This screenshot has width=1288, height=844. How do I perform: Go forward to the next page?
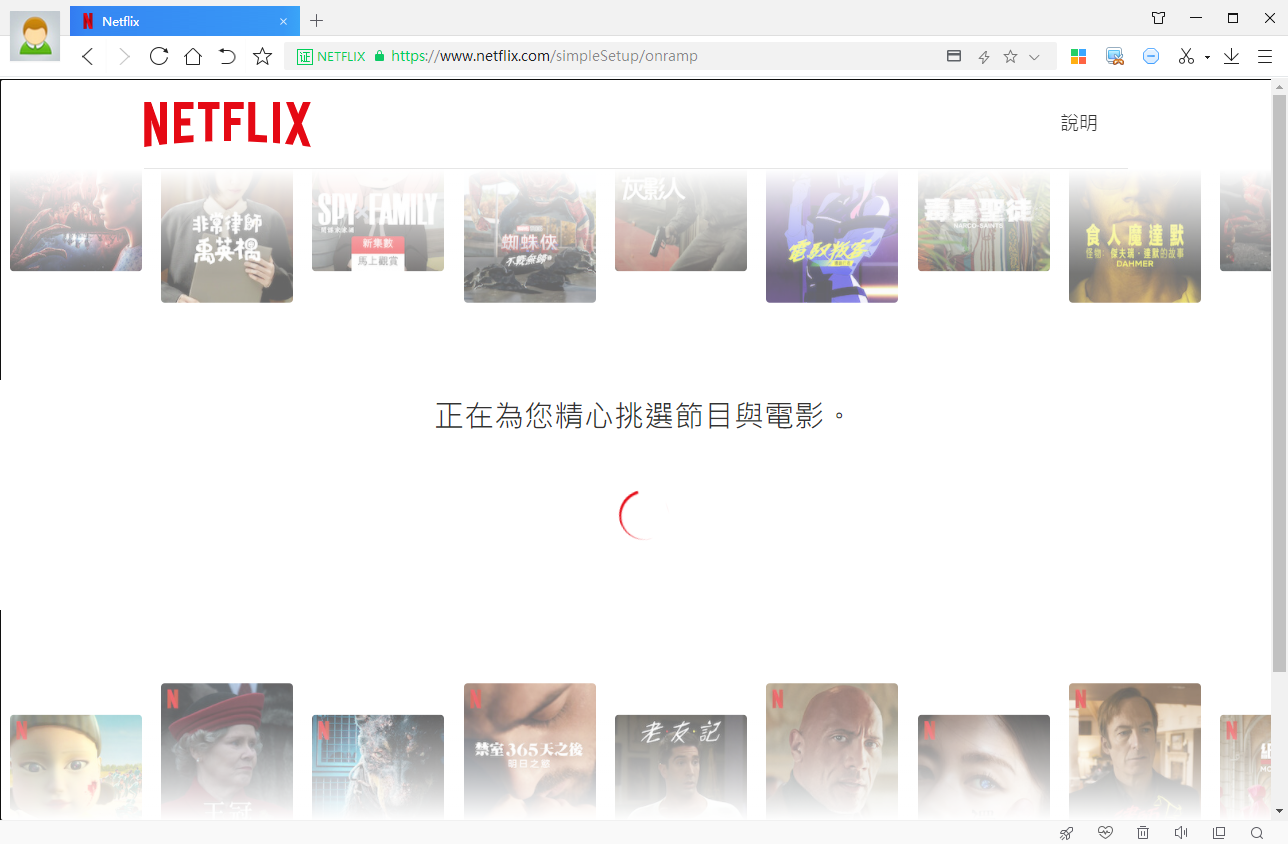124,57
